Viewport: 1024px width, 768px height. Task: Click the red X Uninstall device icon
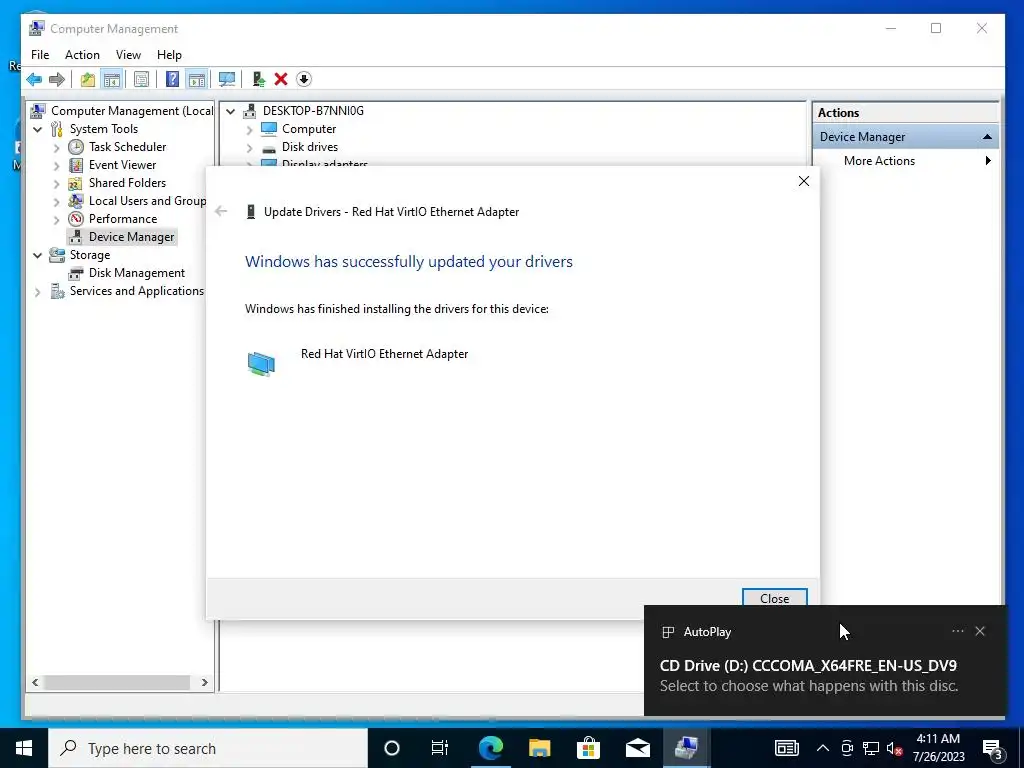281,80
